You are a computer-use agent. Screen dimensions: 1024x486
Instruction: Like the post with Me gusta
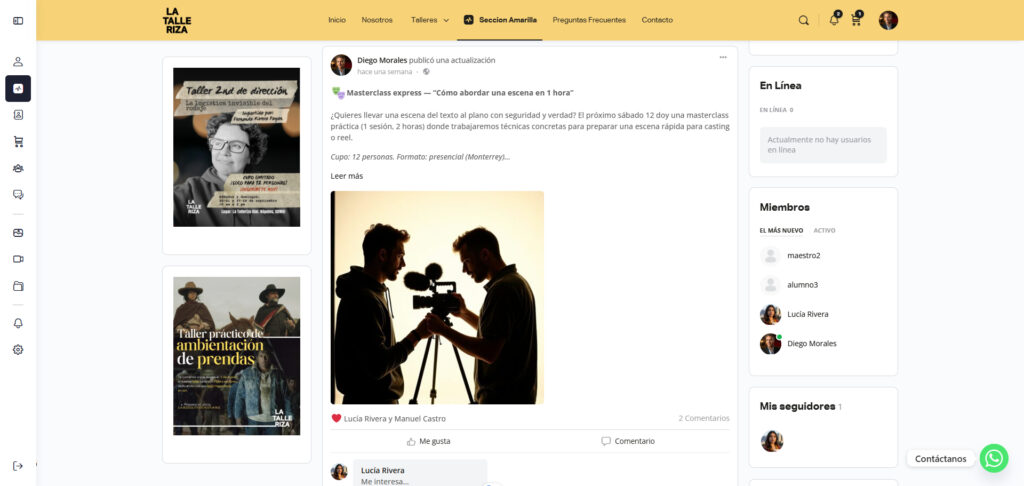[x=428, y=441]
